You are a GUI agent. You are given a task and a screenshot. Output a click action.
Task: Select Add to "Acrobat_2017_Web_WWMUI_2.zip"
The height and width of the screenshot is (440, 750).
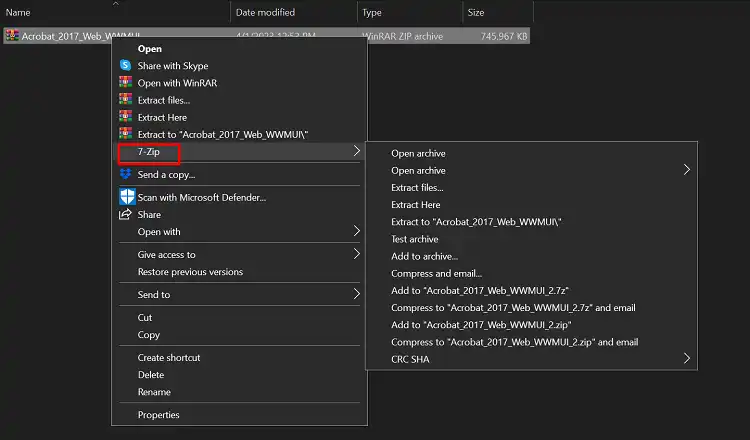[481, 325]
